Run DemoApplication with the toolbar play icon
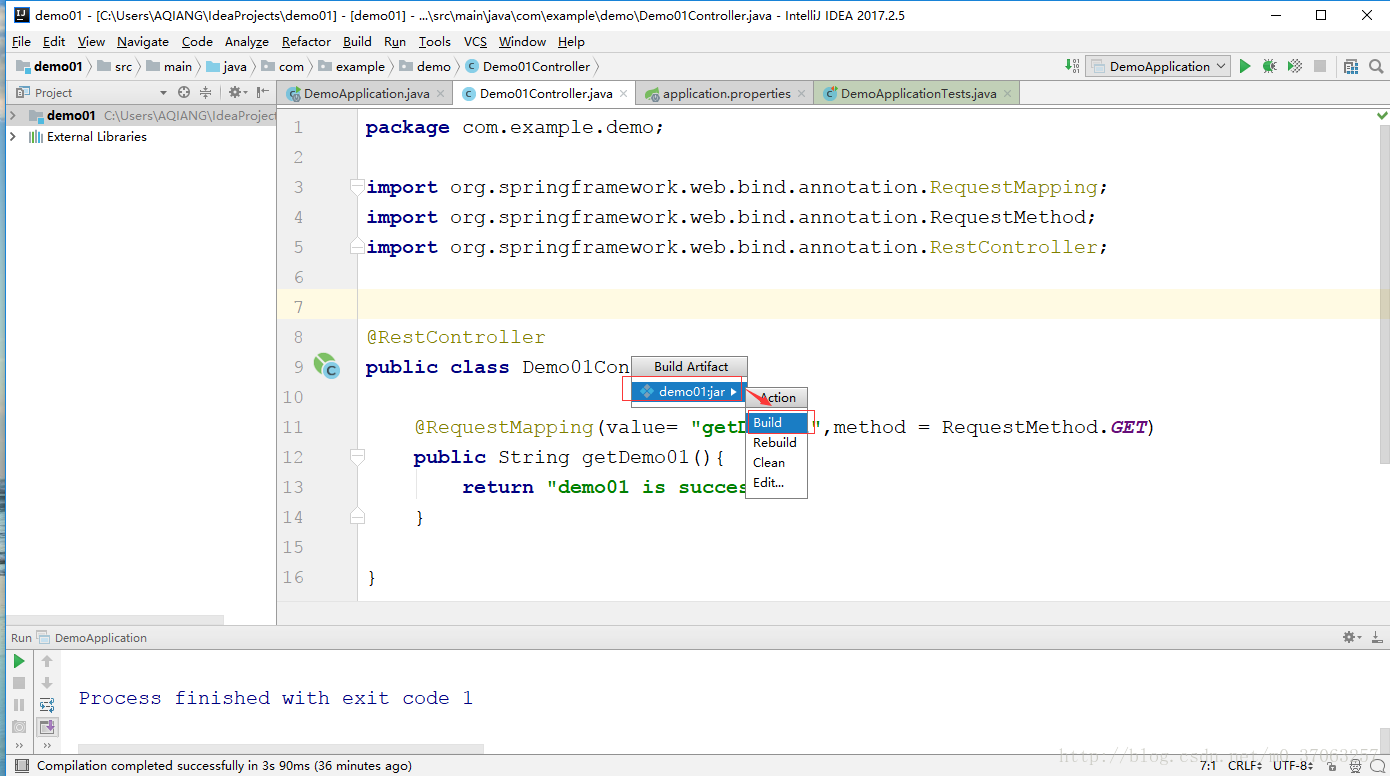 (1245, 66)
